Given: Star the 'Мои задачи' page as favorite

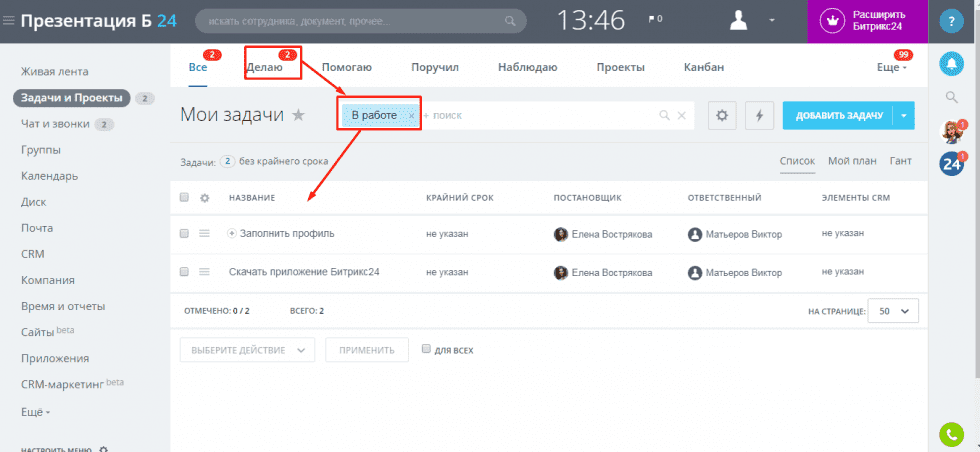Looking at the screenshot, I should 298,116.
